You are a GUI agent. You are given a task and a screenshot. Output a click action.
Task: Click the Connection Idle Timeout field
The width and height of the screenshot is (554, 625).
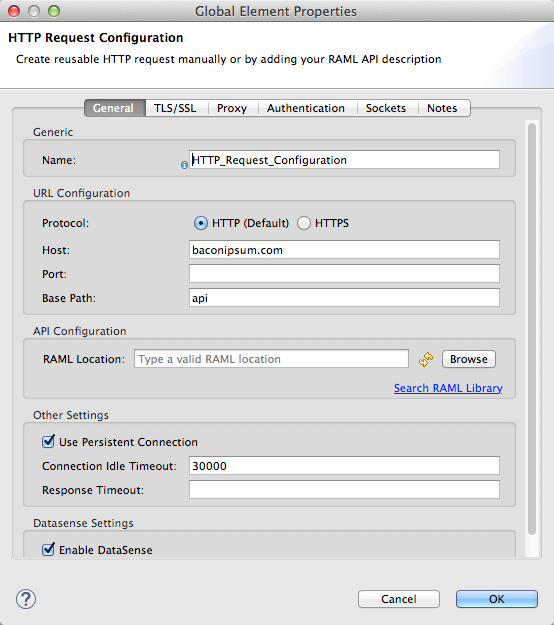[x=344, y=466]
